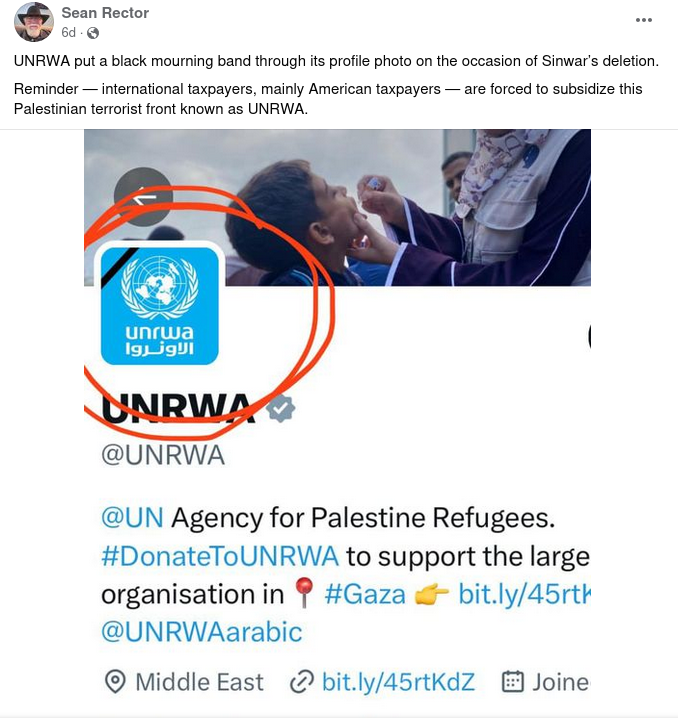Click the red pushpin emoji icon
678x718 pixels.
pyautogui.click(x=304, y=593)
